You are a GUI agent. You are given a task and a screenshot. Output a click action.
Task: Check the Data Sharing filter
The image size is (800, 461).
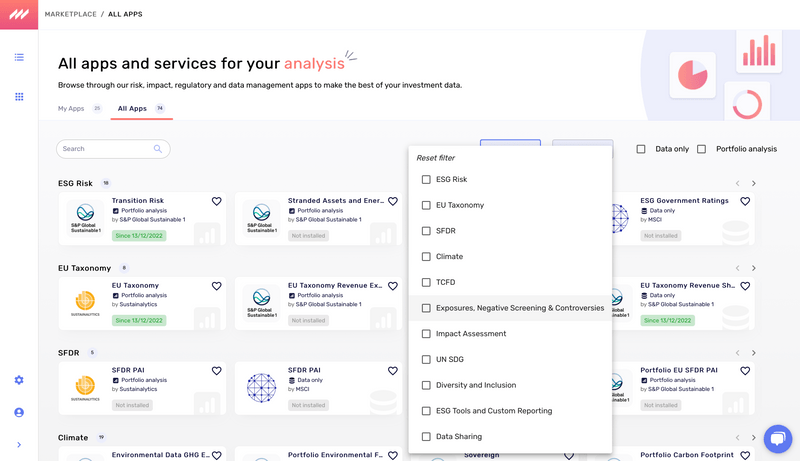tap(426, 437)
